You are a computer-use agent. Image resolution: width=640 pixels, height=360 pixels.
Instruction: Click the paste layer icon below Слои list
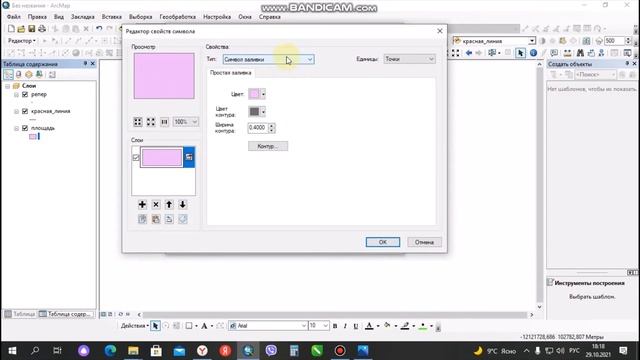(156, 219)
